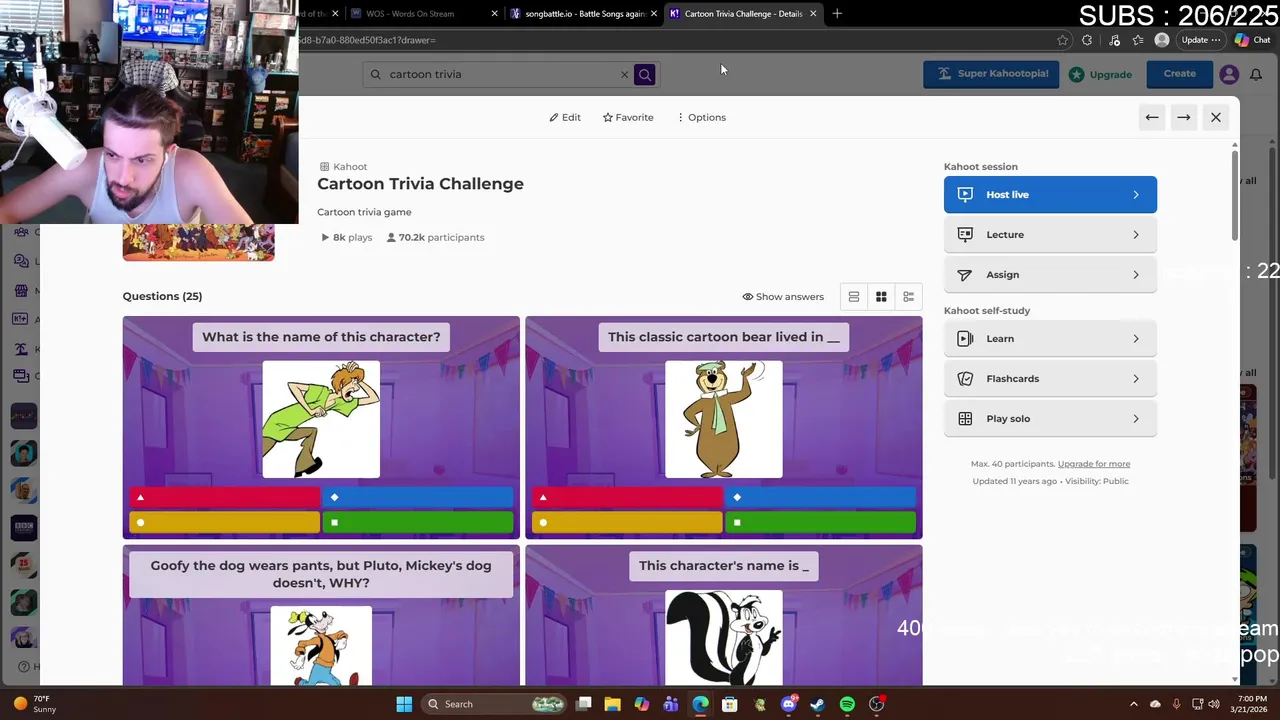This screenshot has height=720, width=1280.
Task: Open browser Extensions puzzle icon
Action: [1087, 40]
